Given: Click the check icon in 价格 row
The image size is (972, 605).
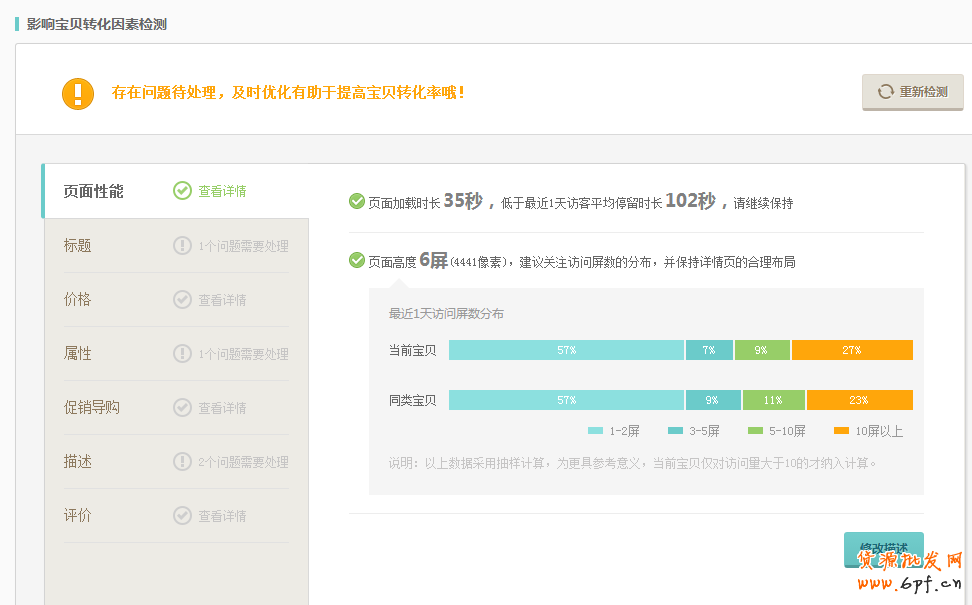Looking at the screenshot, I should [182, 299].
